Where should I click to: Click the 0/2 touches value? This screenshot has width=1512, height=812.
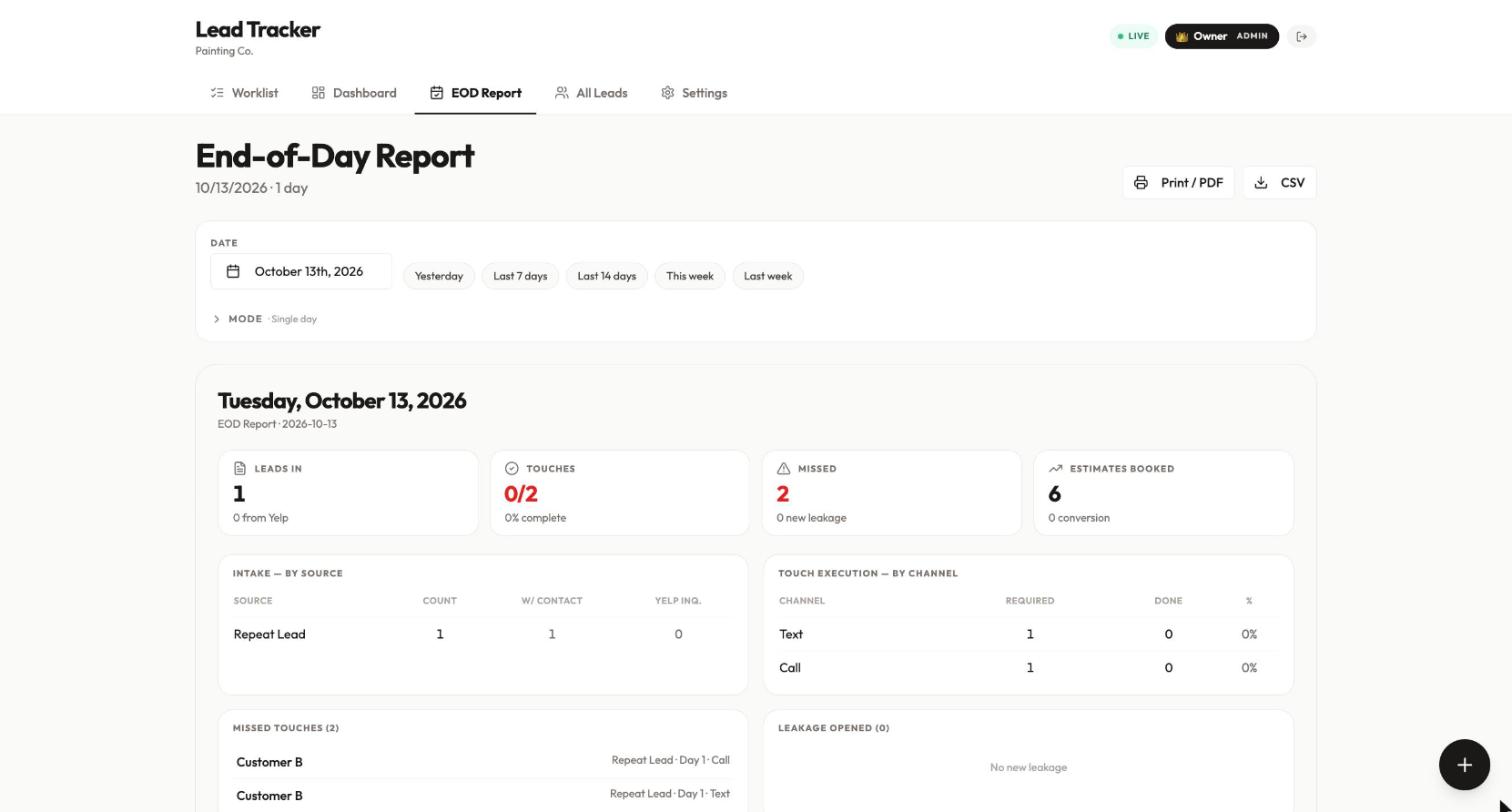pyautogui.click(x=521, y=494)
